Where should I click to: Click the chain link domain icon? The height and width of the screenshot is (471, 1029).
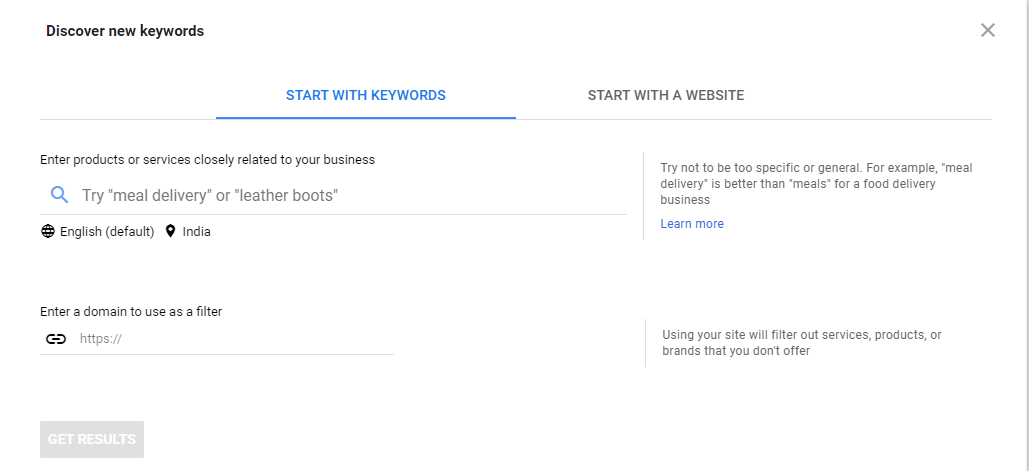pyautogui.click(x=56, y=339)
